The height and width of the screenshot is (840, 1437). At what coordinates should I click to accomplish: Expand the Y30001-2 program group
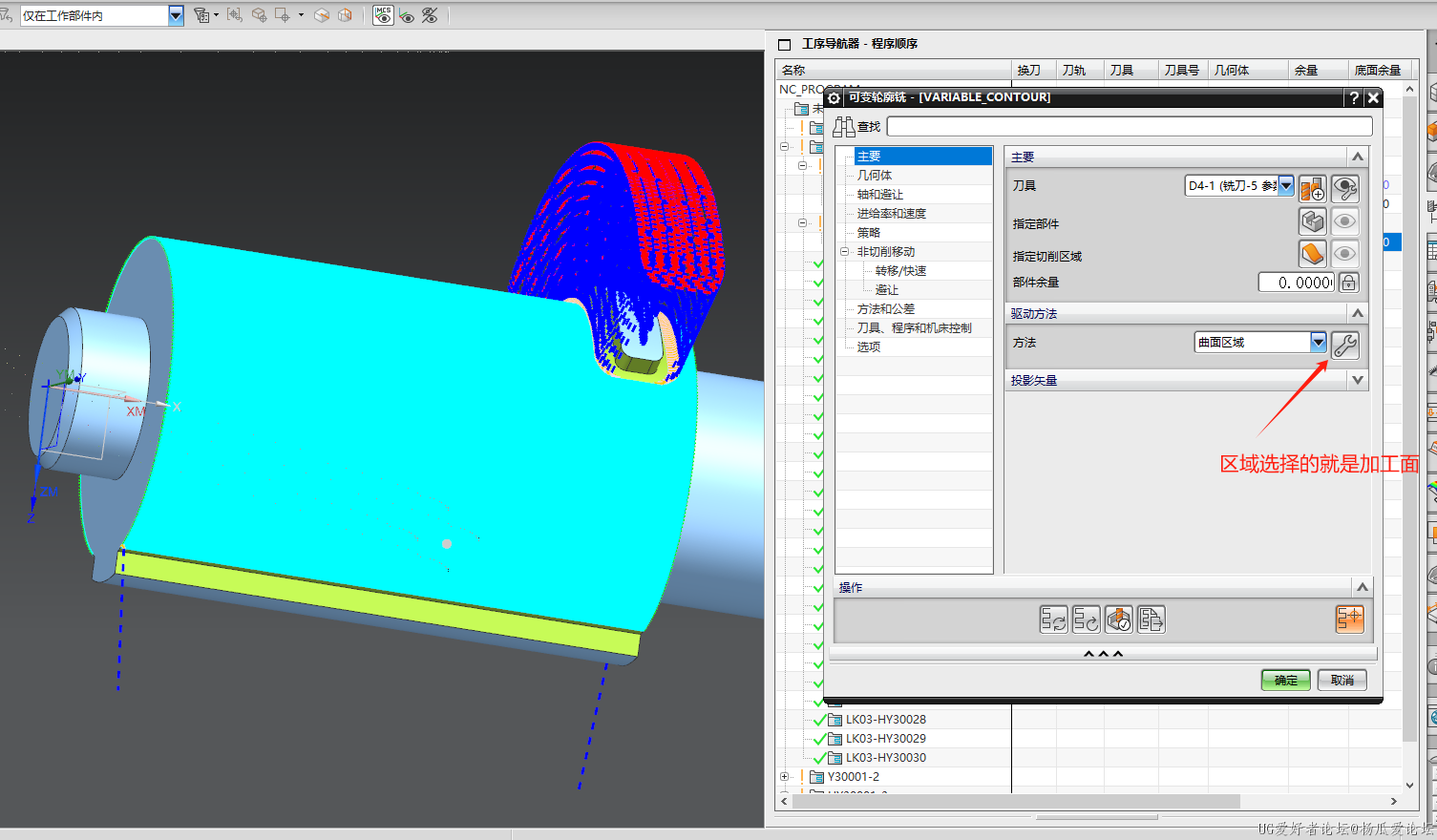click(x=784, y=777)
